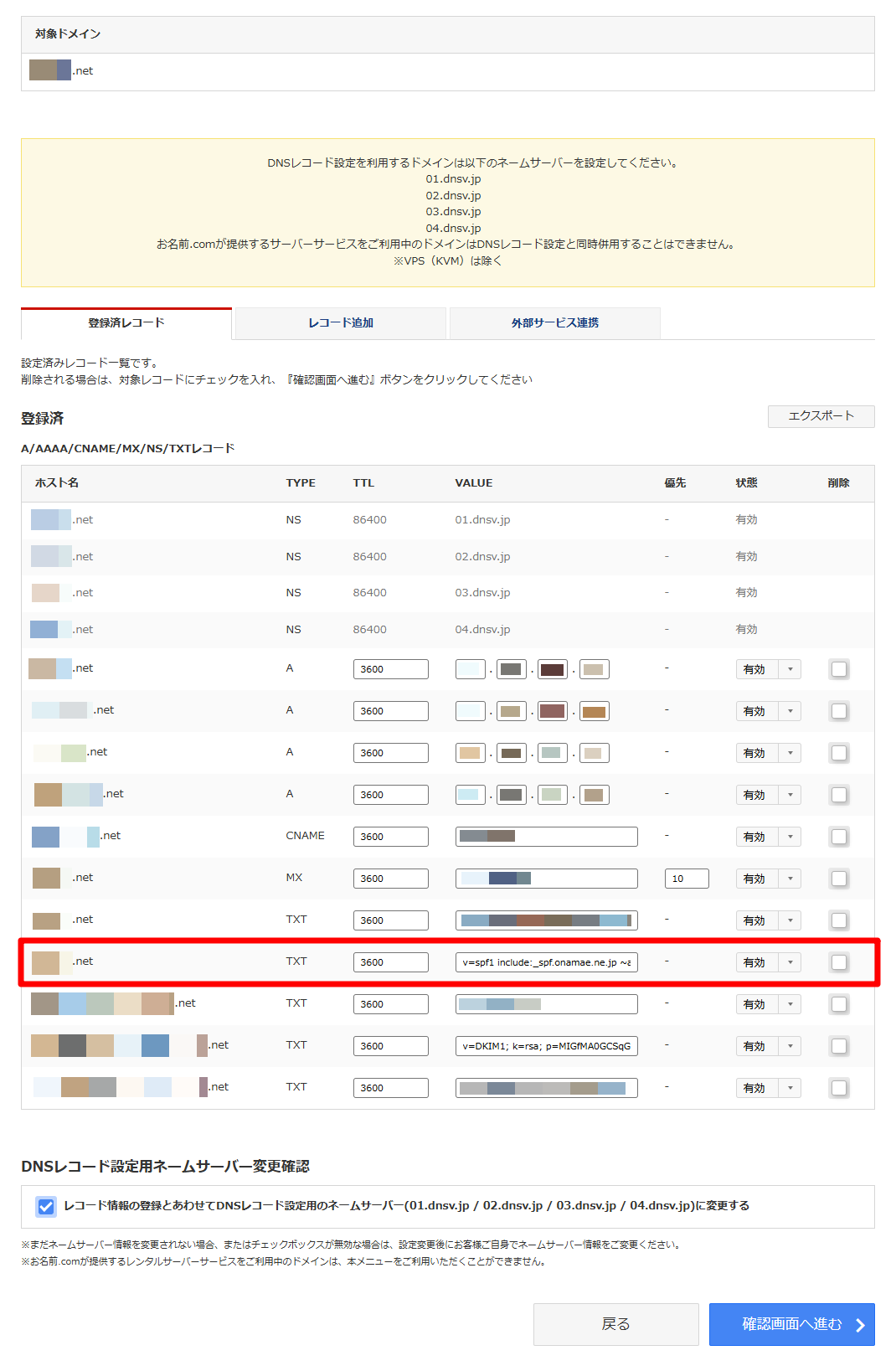Open the 外部サービス連携 tab
Viewport: 896px width, 1366px height.
coord(555,323)
